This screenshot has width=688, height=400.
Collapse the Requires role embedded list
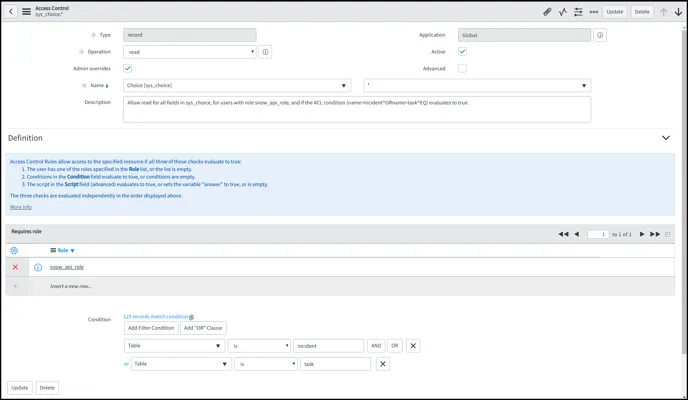[667, 235]
